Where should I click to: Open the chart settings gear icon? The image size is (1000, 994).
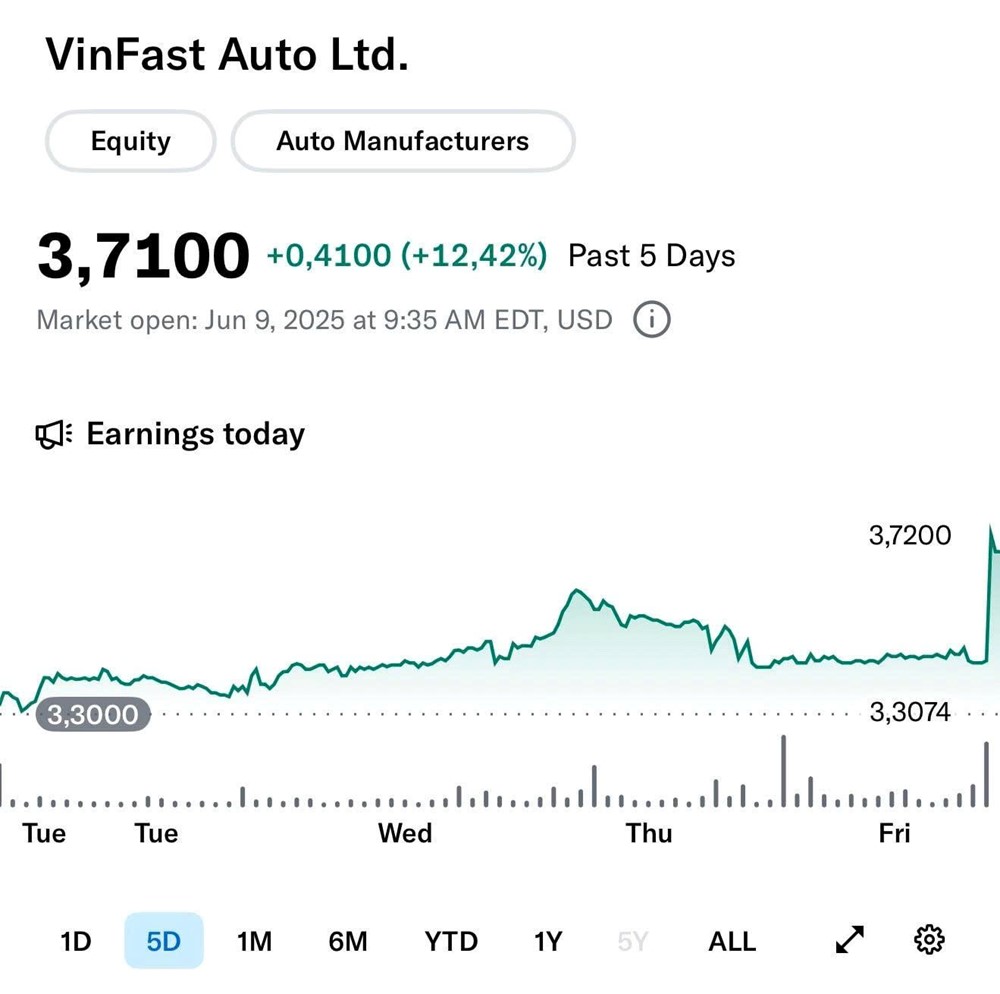(x=929, y=939)
